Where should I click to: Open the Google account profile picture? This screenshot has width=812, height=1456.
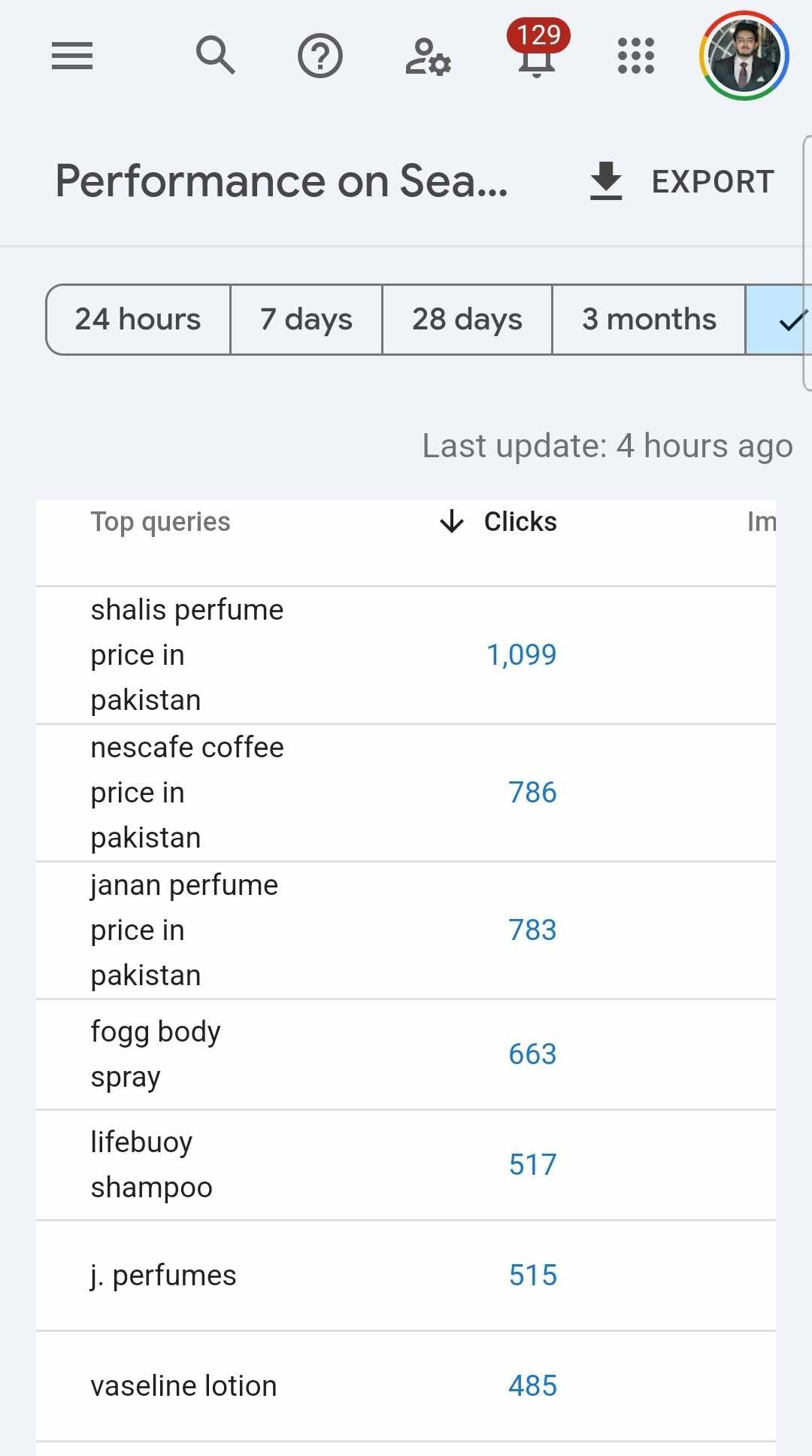(x=744, y=56)
